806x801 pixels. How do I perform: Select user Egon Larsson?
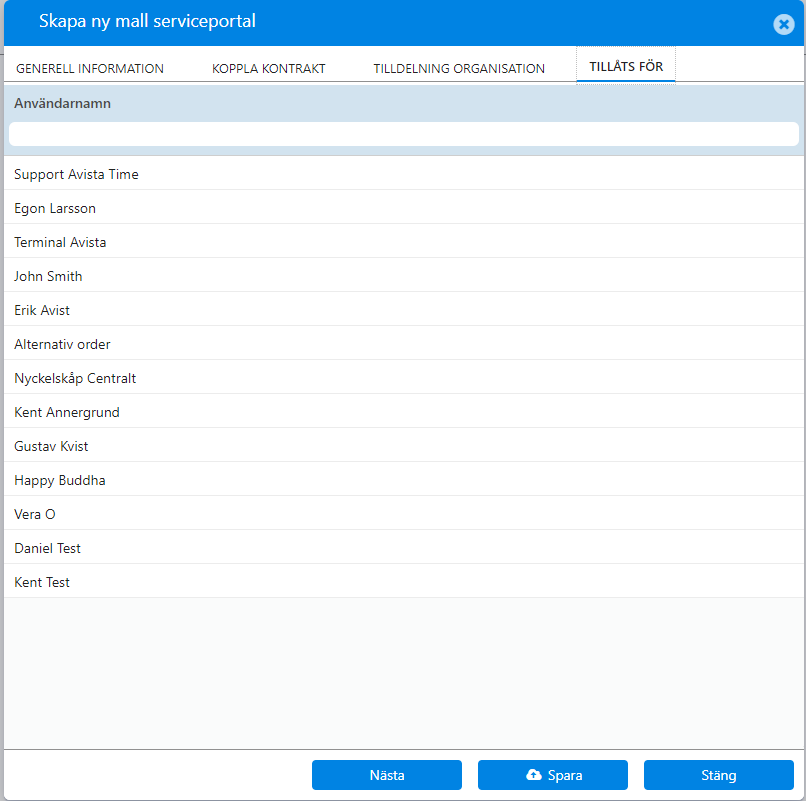pos(404,208)
